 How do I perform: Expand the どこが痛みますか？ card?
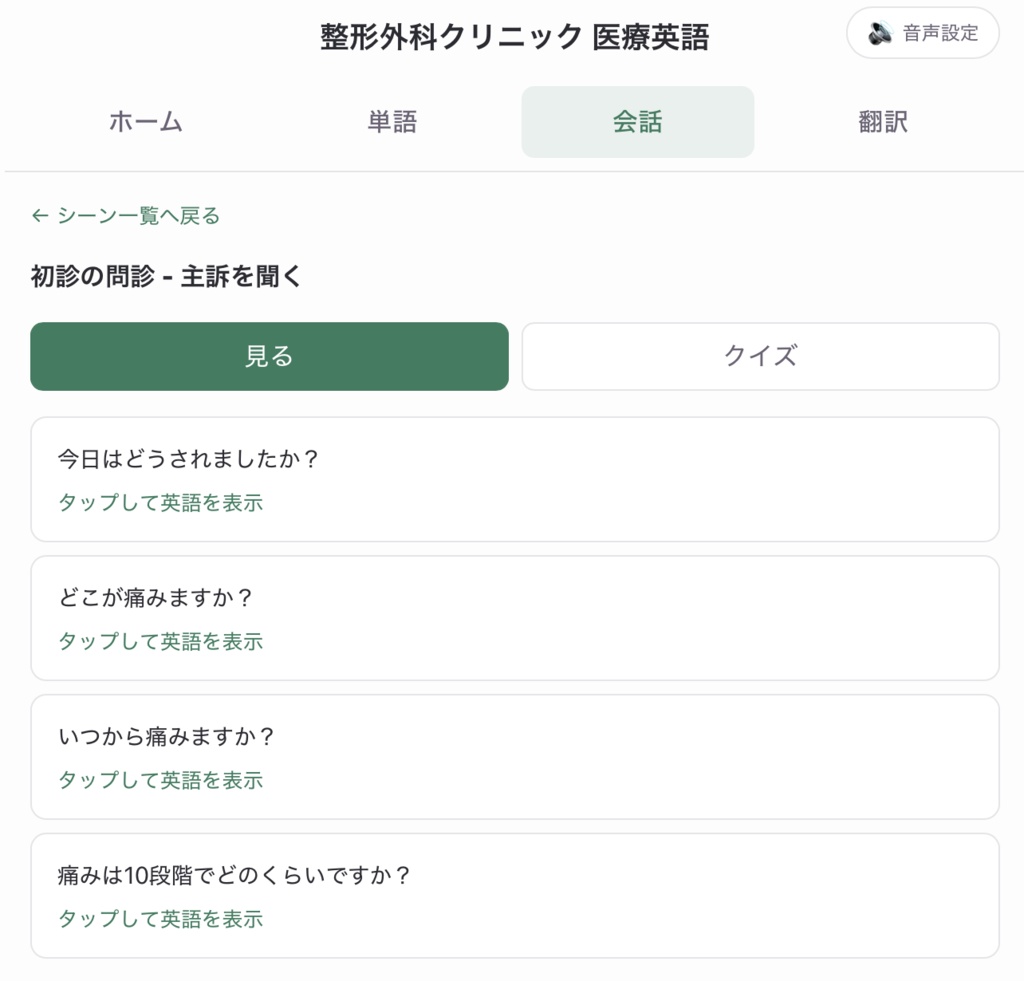pos(515,618)
